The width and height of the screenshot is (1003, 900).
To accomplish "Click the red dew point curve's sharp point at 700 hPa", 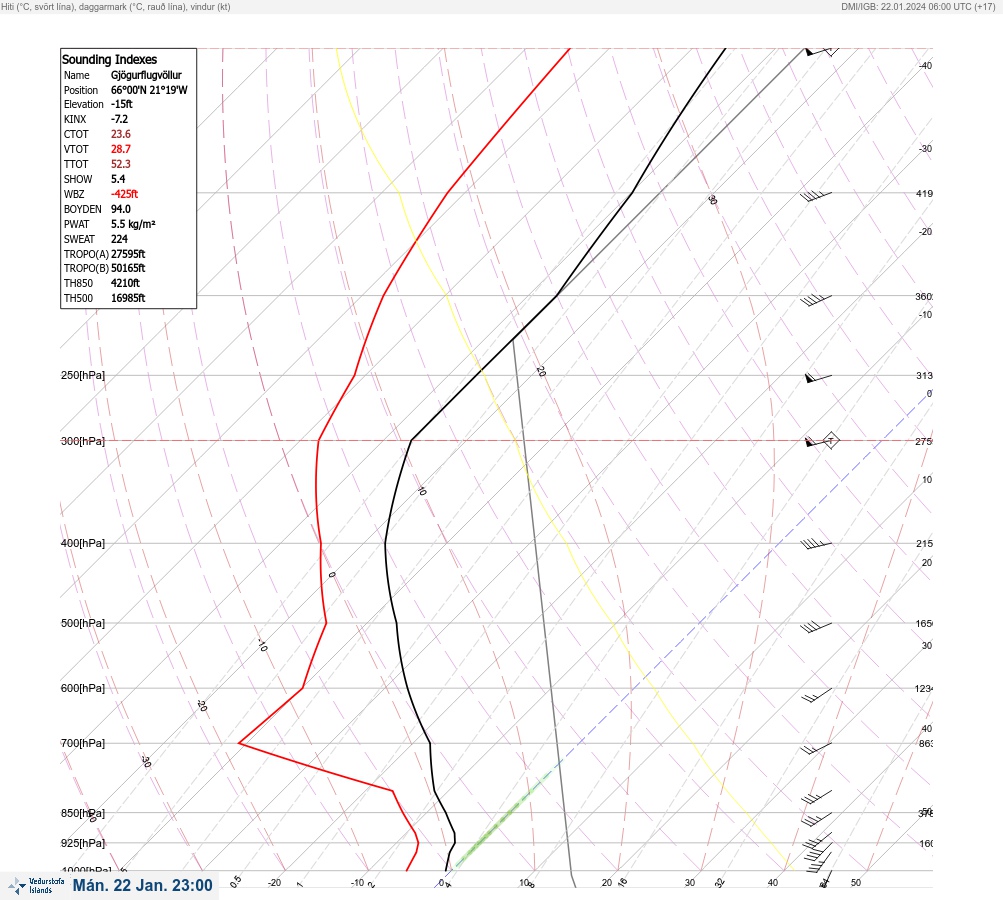I will click(239, 743).
